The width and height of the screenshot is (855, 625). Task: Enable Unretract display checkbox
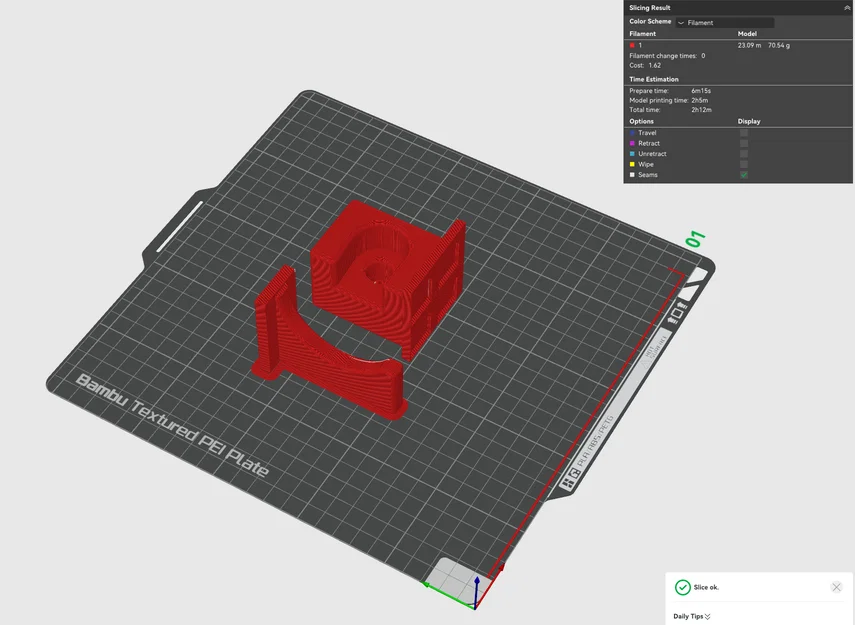coord(744,154)
